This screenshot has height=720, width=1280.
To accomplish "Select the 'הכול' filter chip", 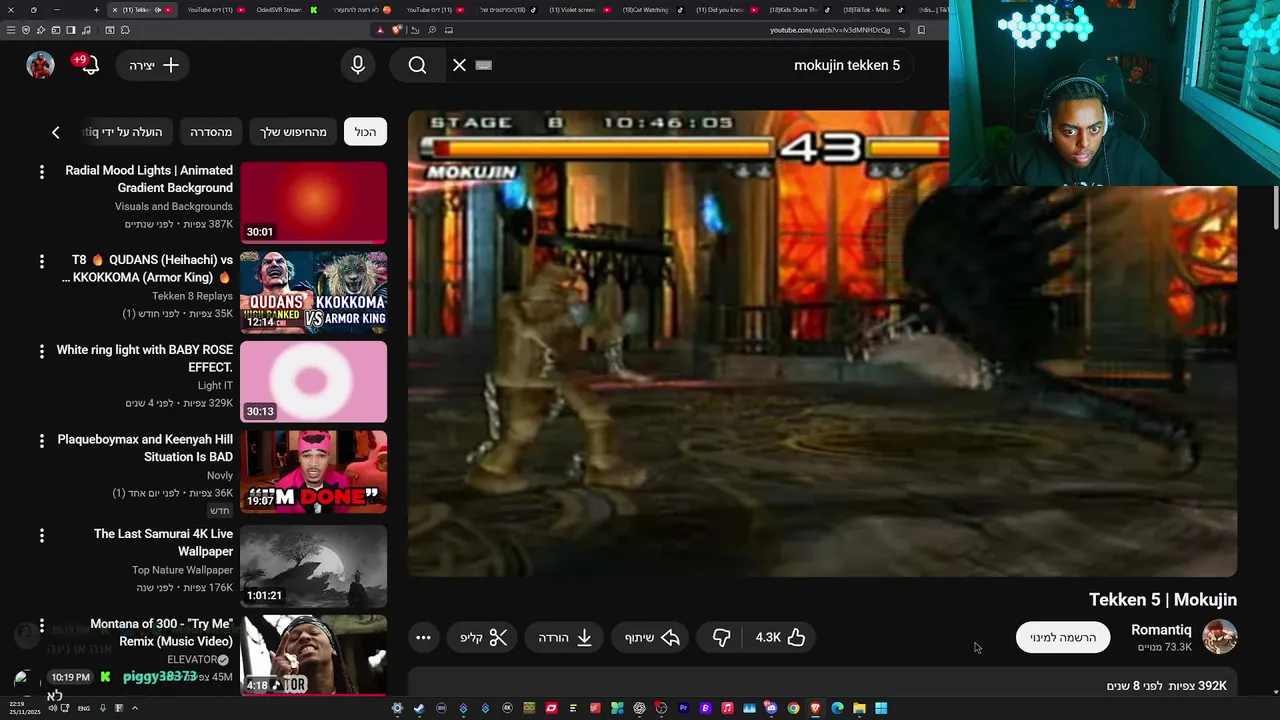I will point(365,132).
